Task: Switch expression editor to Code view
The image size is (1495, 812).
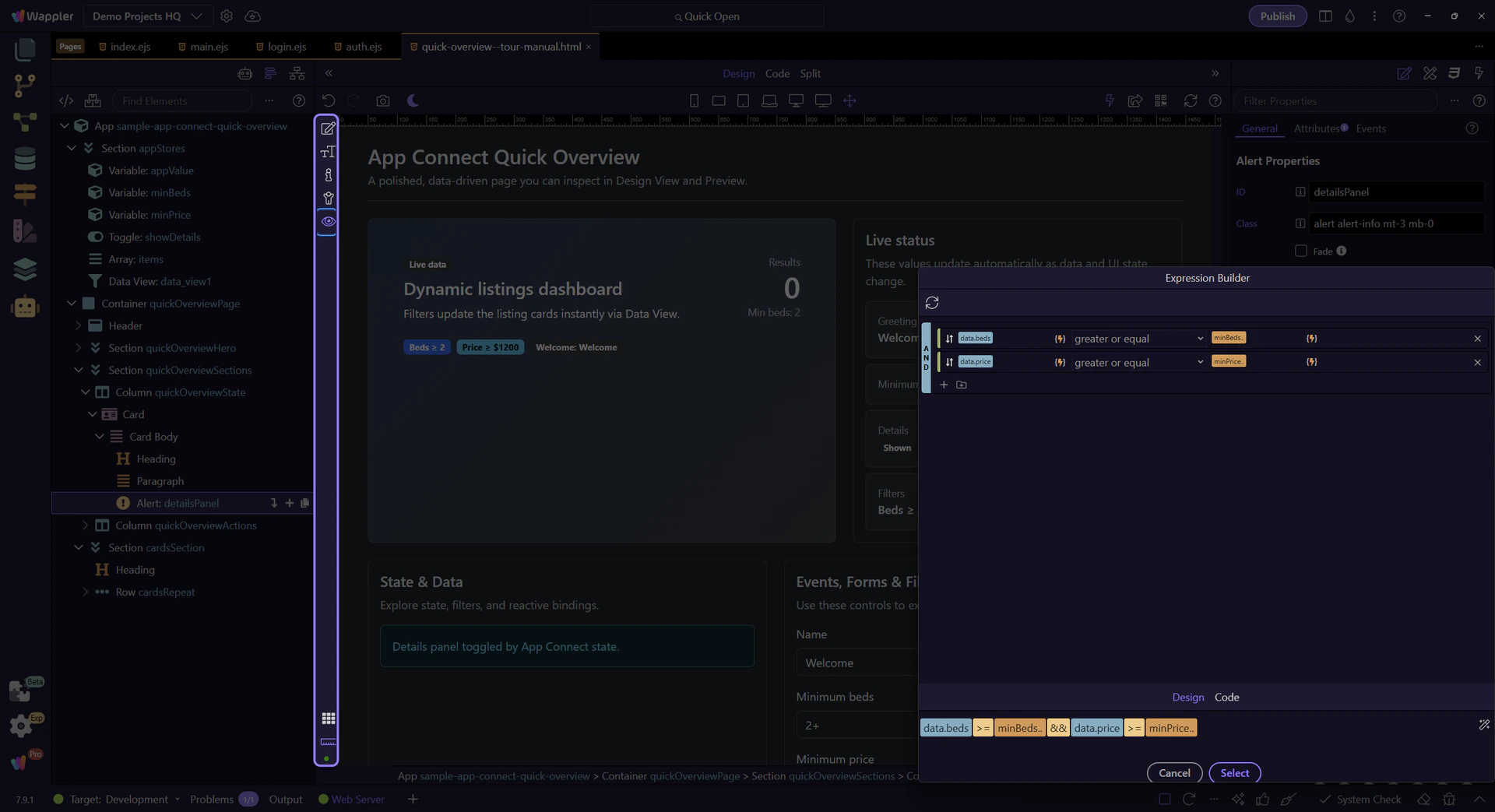Action: click(1226, 698)
